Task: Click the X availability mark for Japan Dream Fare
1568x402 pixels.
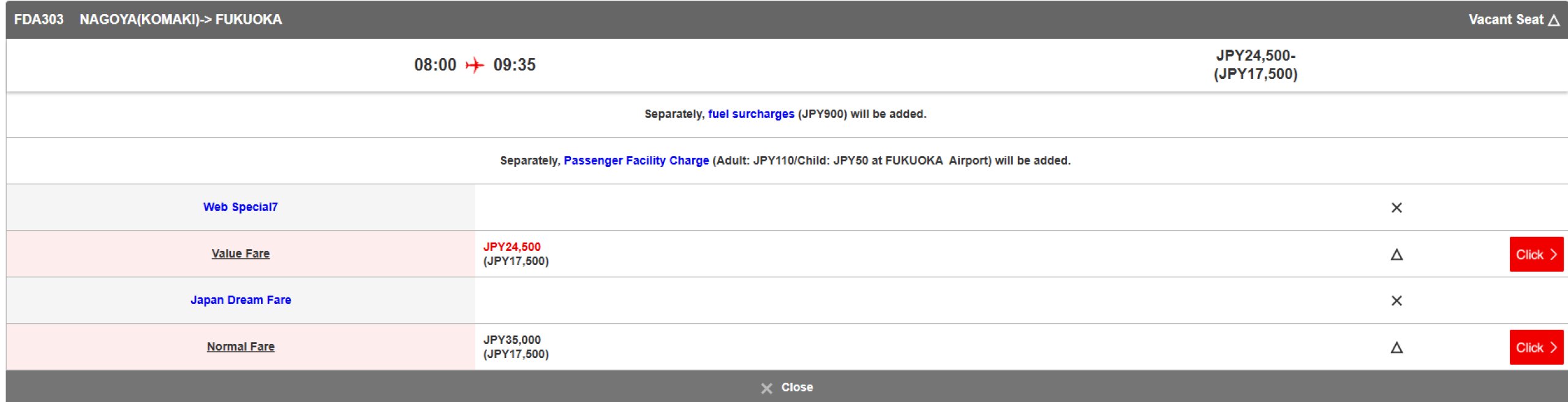Action: pyautogui.click(x=1396, y=301)
